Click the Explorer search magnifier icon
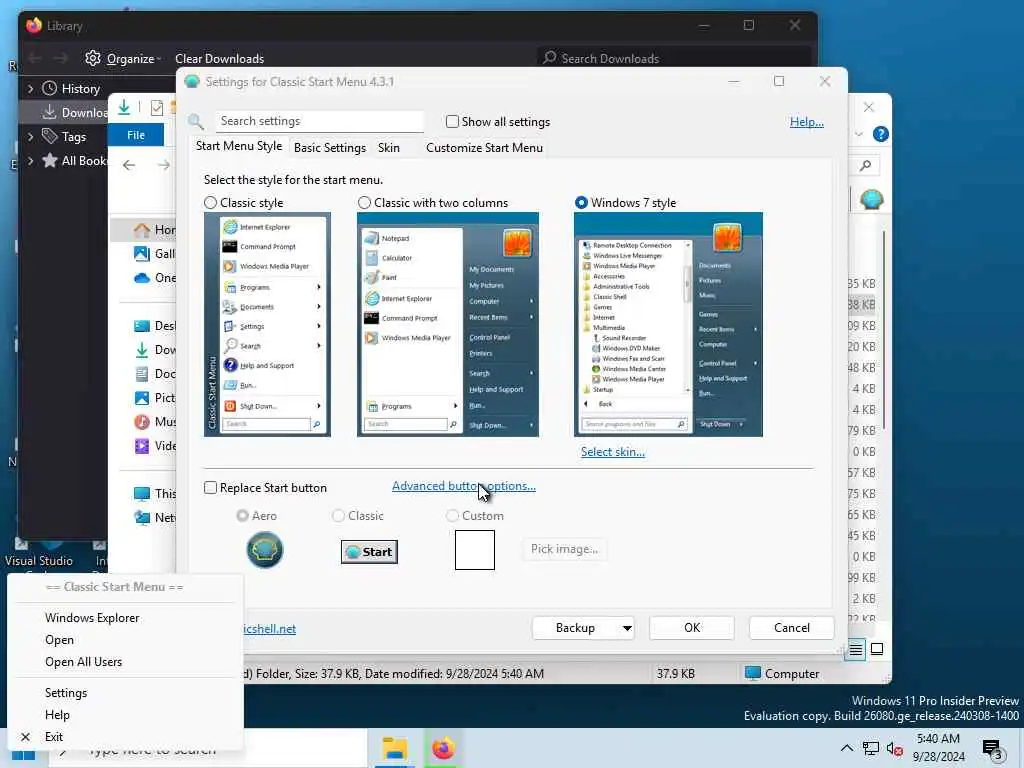 pos(866,165)
